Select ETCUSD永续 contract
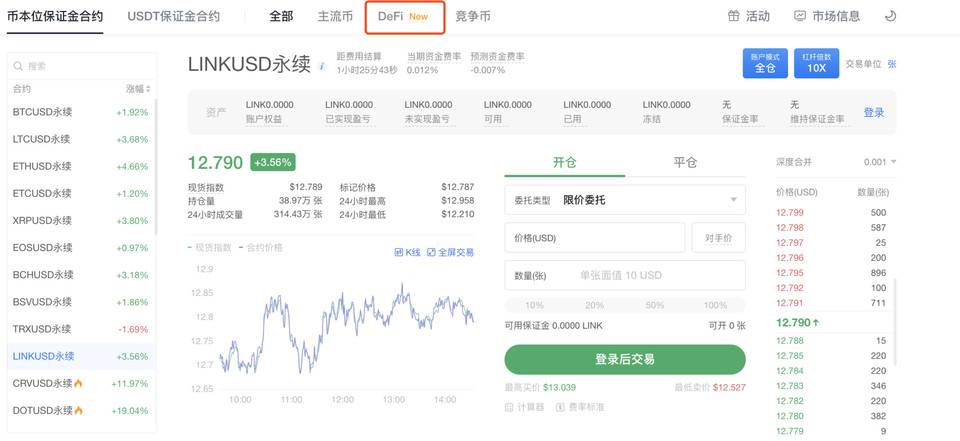The width and height of the screenshot is (960, 441). 82,194
